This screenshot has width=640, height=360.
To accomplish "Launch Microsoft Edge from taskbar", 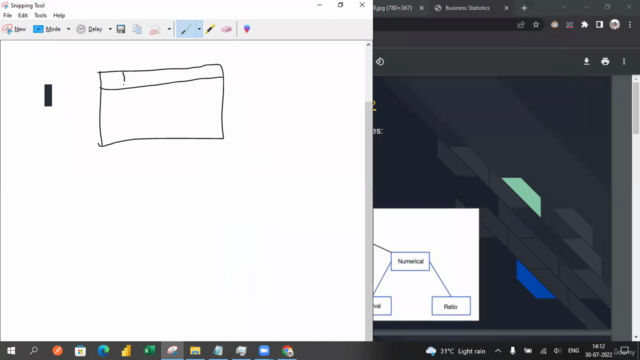I will click(x=103, y=351).
